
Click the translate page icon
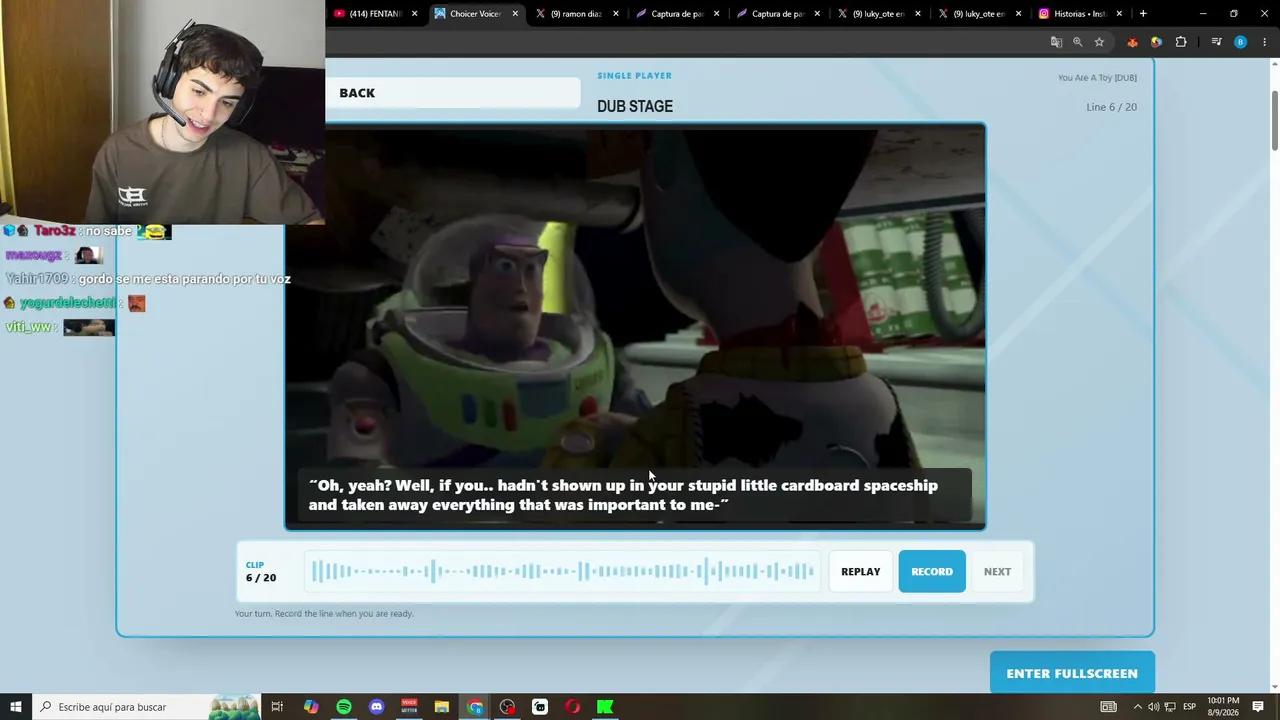point(1056,42)
